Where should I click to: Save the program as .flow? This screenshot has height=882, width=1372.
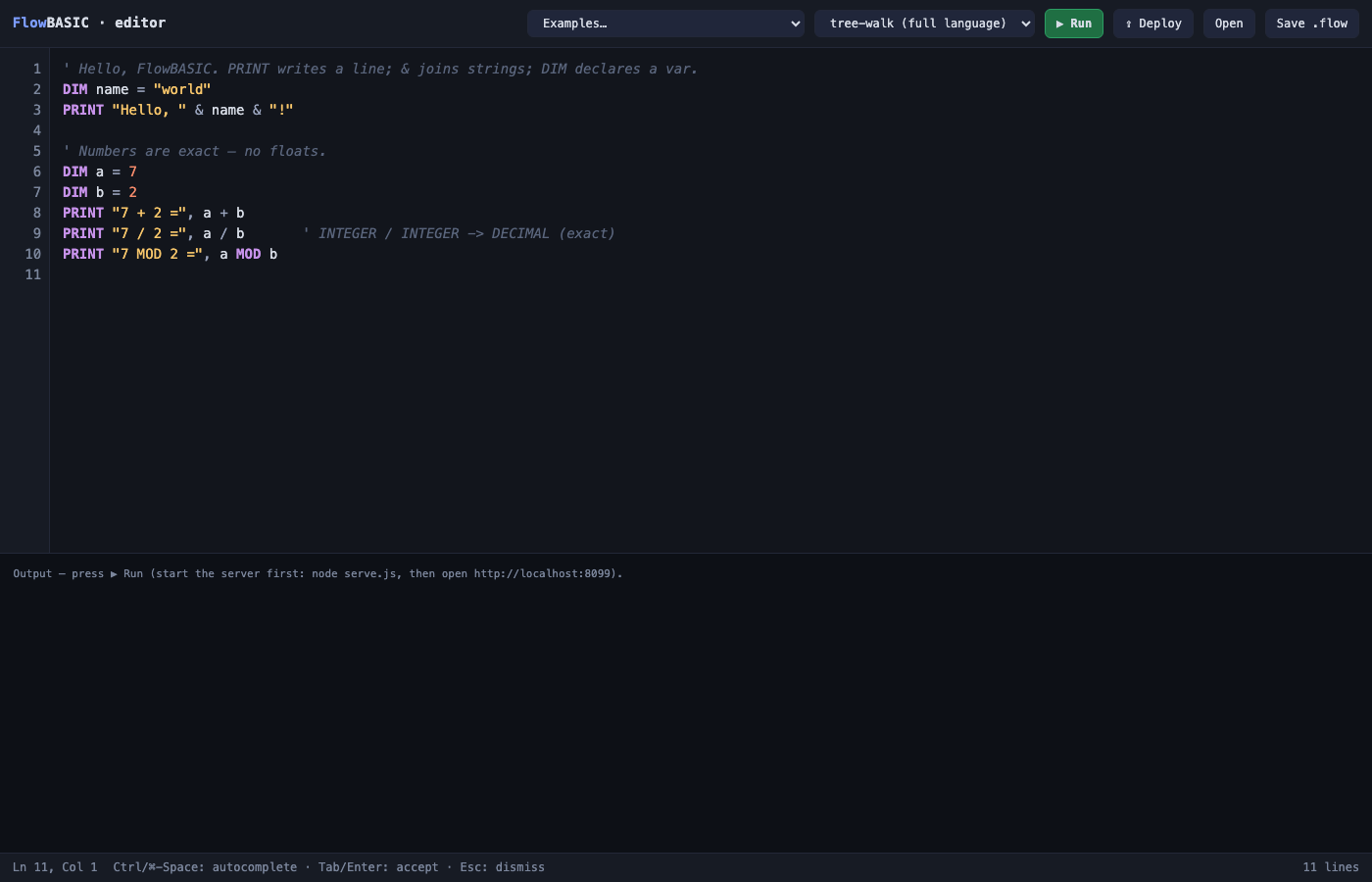pos(1311,24)
